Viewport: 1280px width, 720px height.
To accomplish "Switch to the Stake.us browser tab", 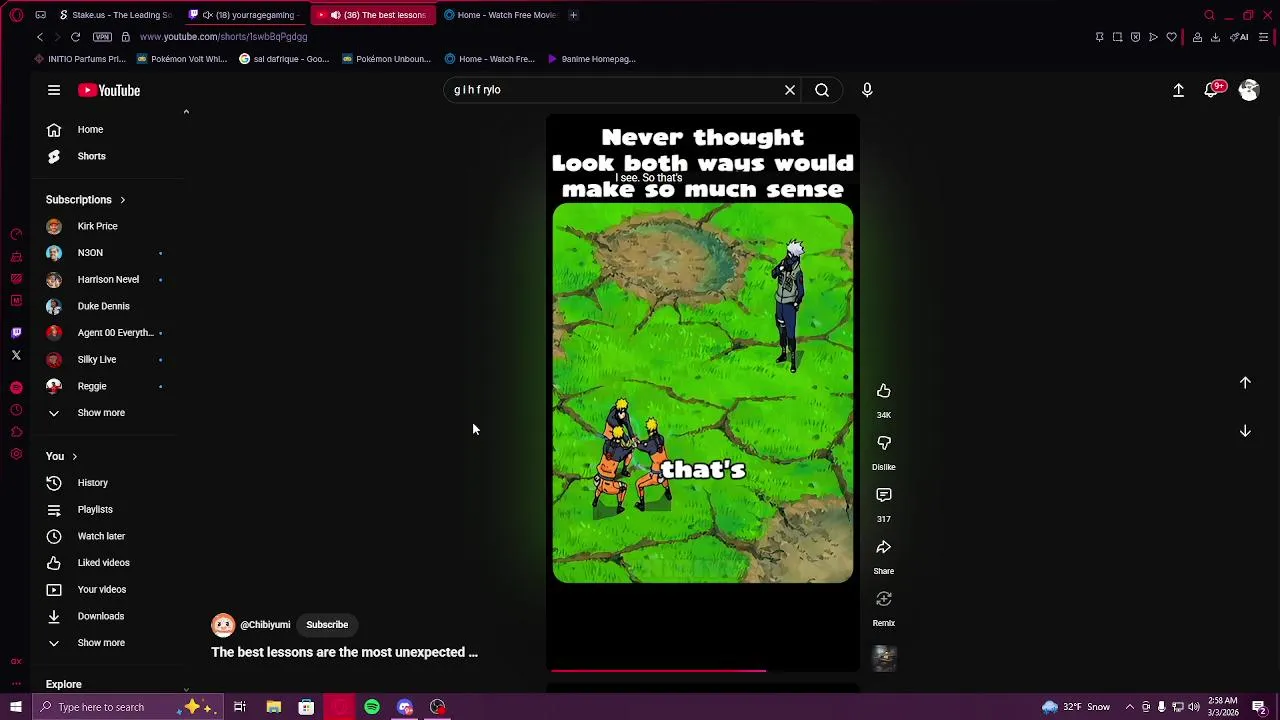I will tap(115, 15).
